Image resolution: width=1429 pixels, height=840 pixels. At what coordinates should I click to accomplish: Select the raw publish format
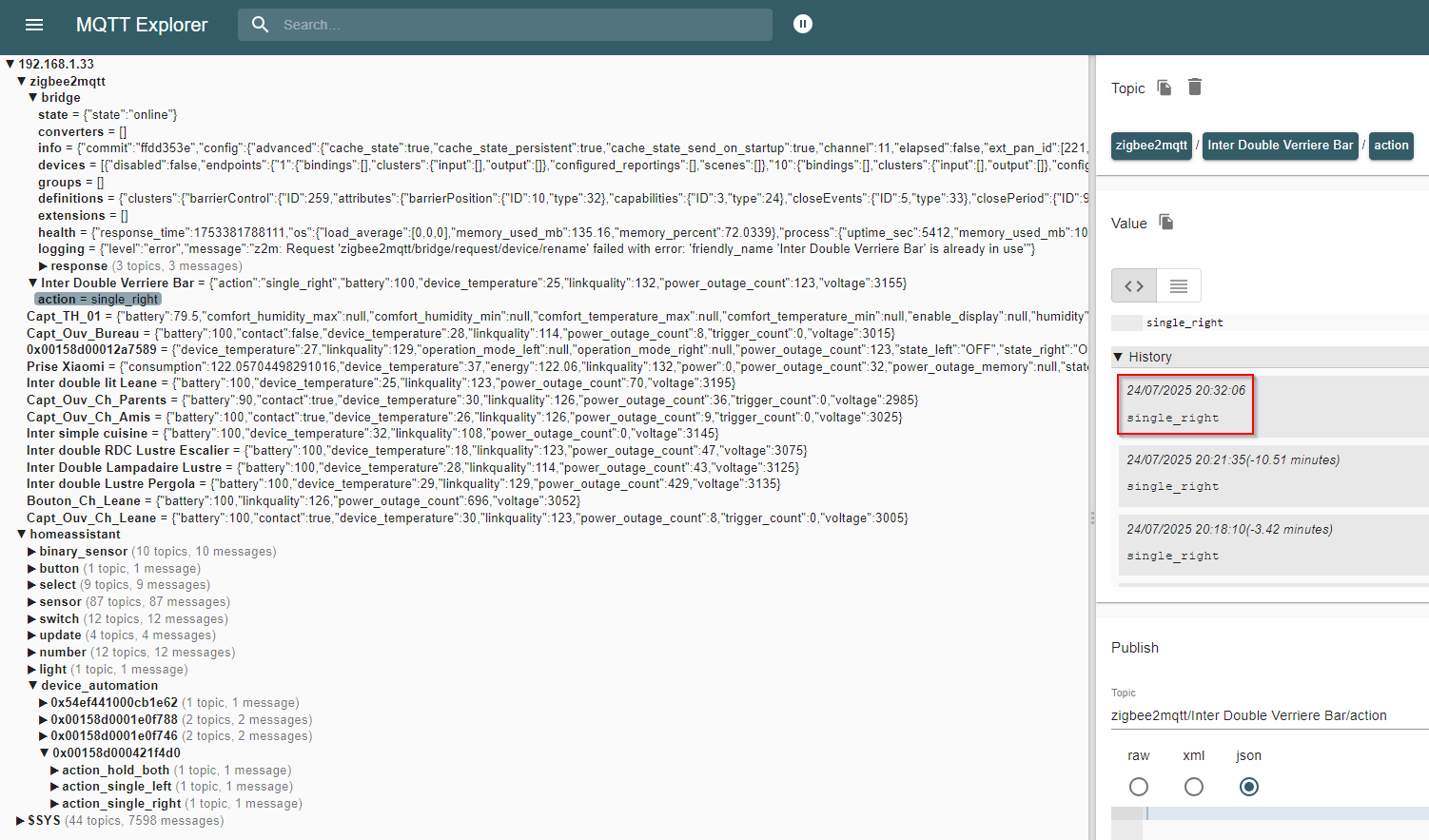1139,787
